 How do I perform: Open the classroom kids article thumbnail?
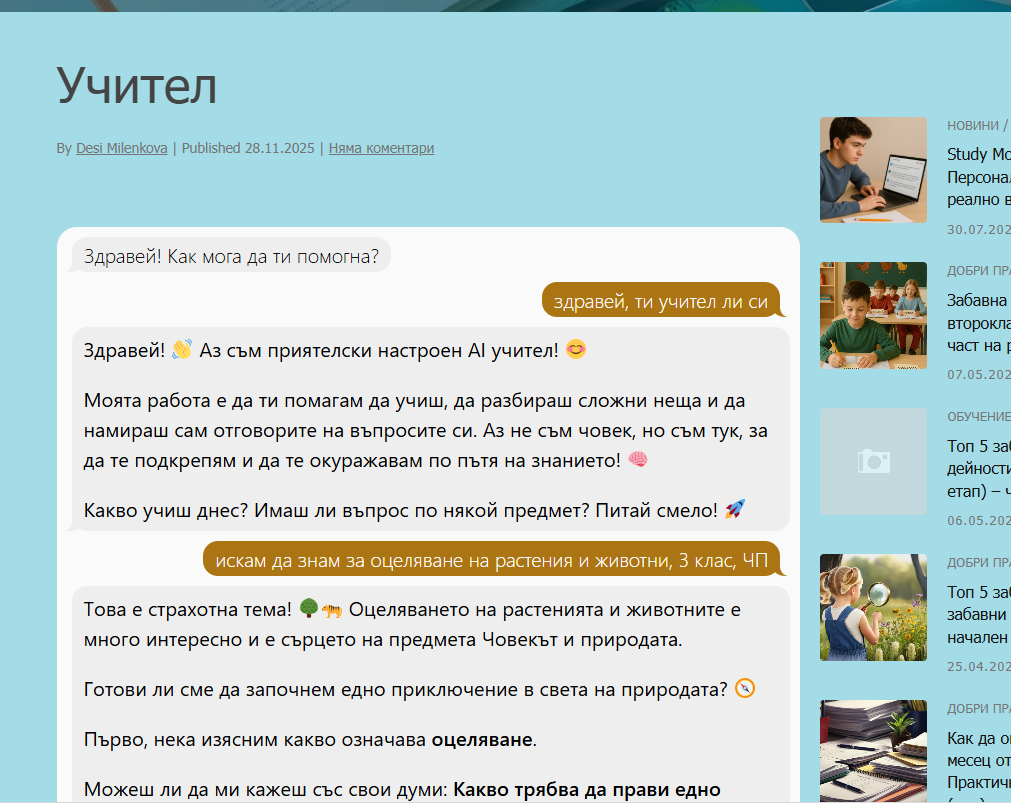873,315
